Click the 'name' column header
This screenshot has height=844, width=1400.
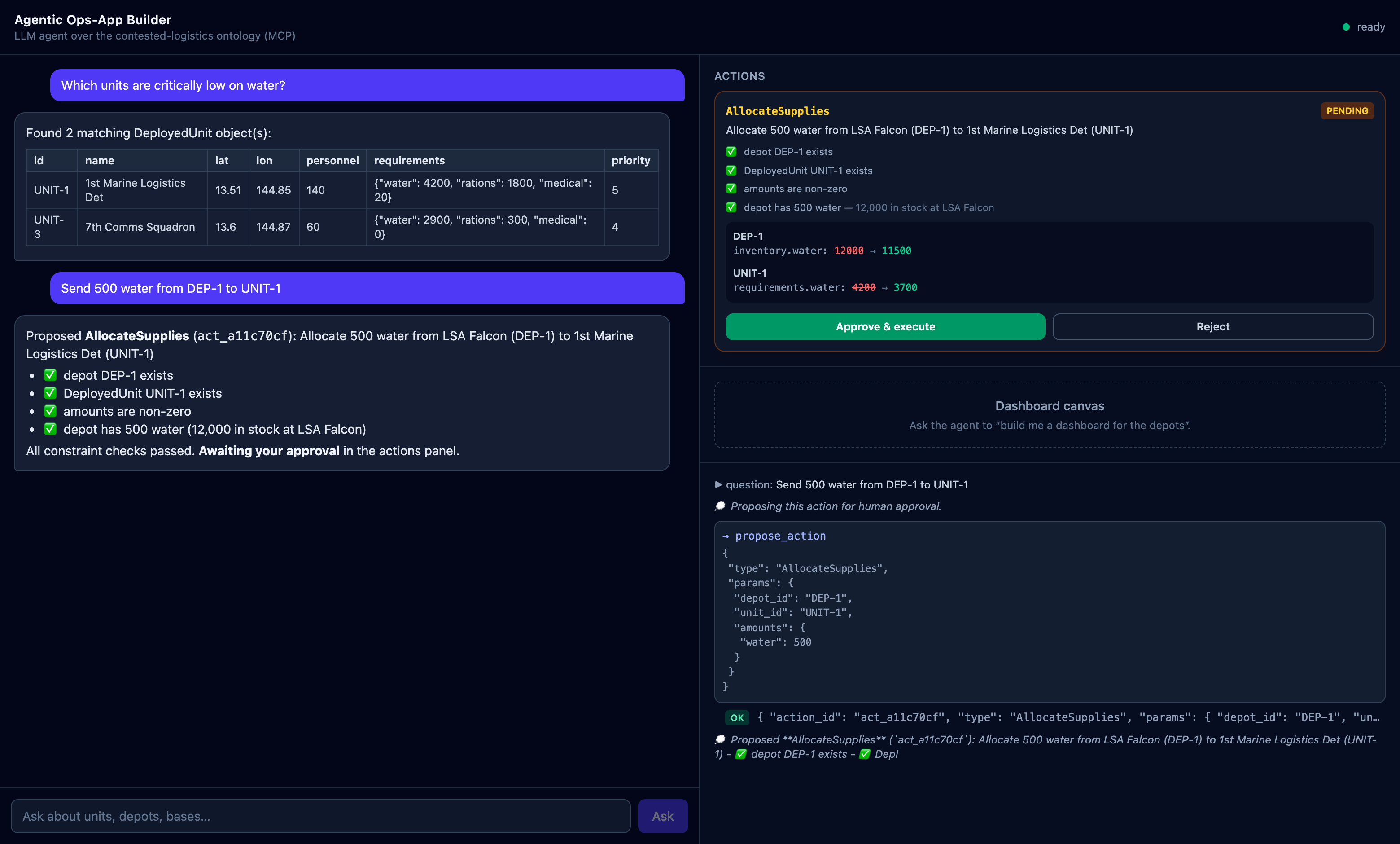[x=142, y=161]
